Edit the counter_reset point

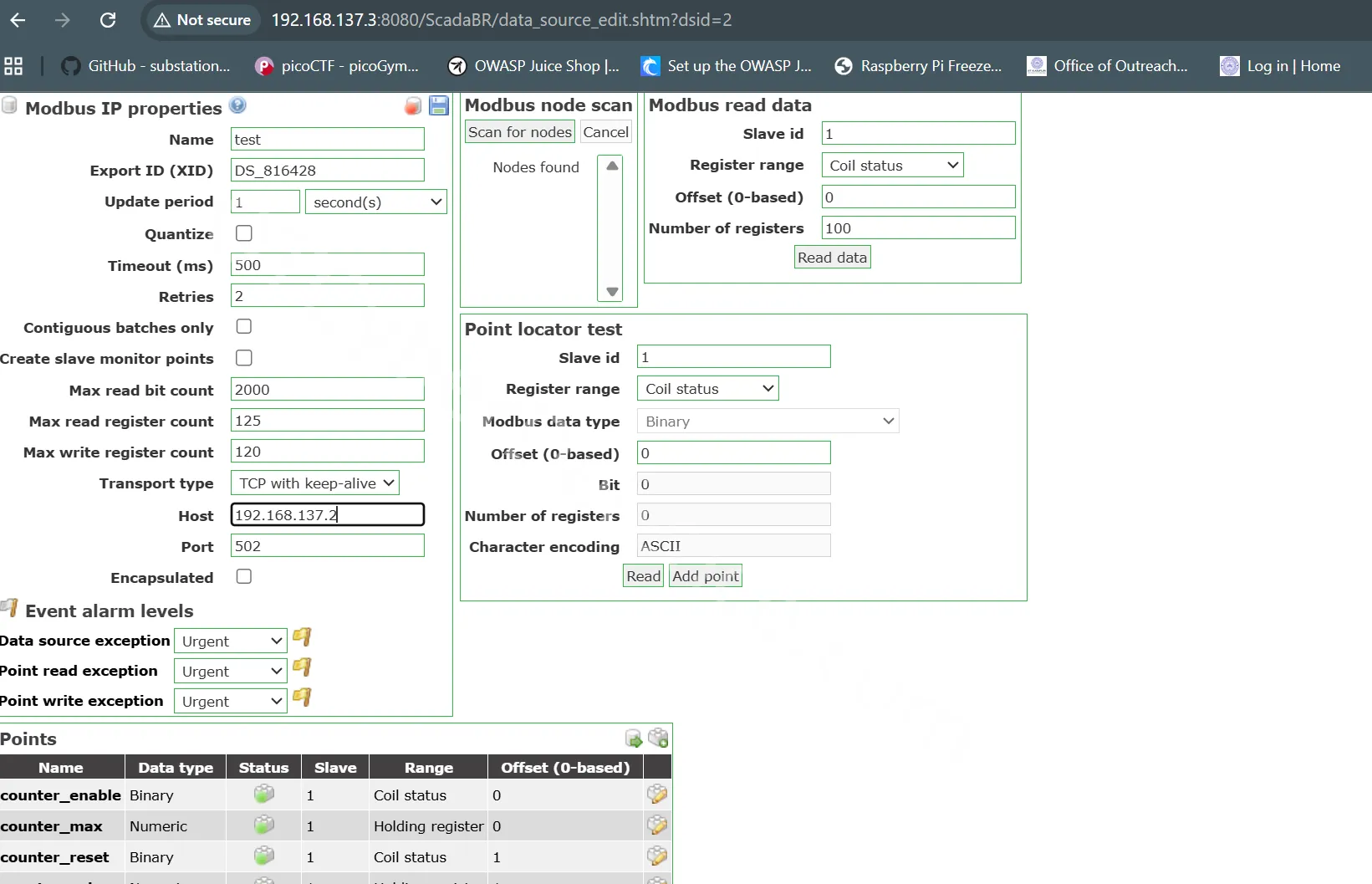click(657, 856)
